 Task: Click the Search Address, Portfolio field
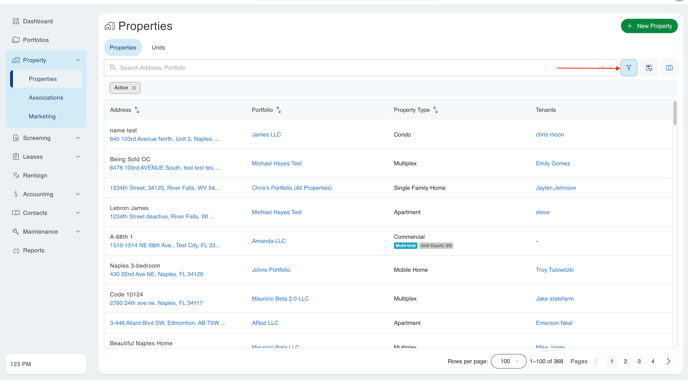click(361, 68)
